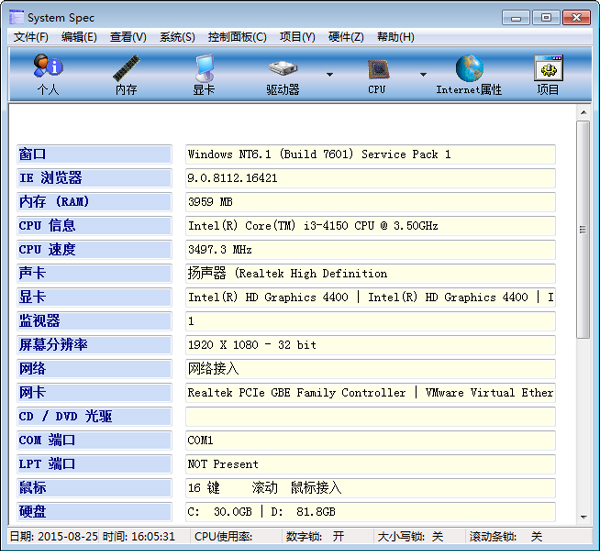This screenshot has width=600, height=551.
Task: Click the Intel HD Graphics 4400 field
Action: [x=370, y=297]
